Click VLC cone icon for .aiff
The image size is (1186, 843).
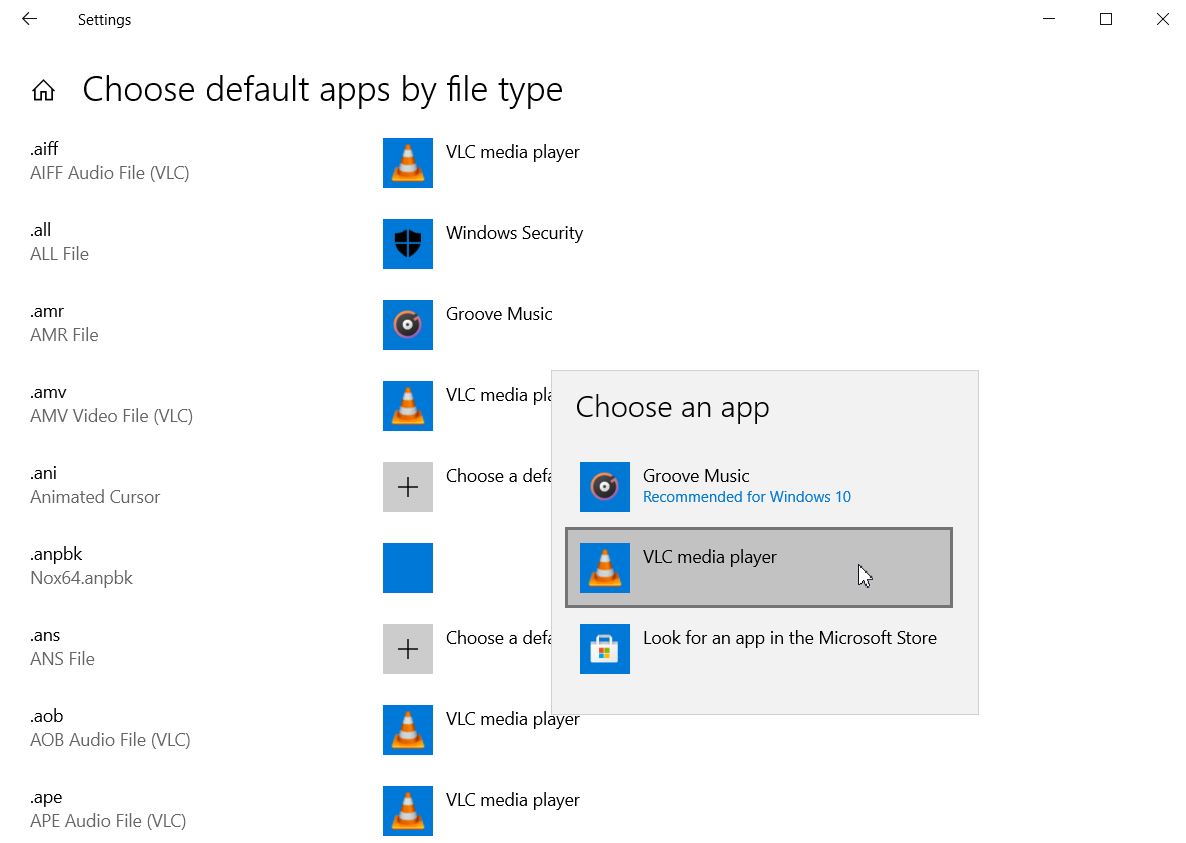point(408,163)
